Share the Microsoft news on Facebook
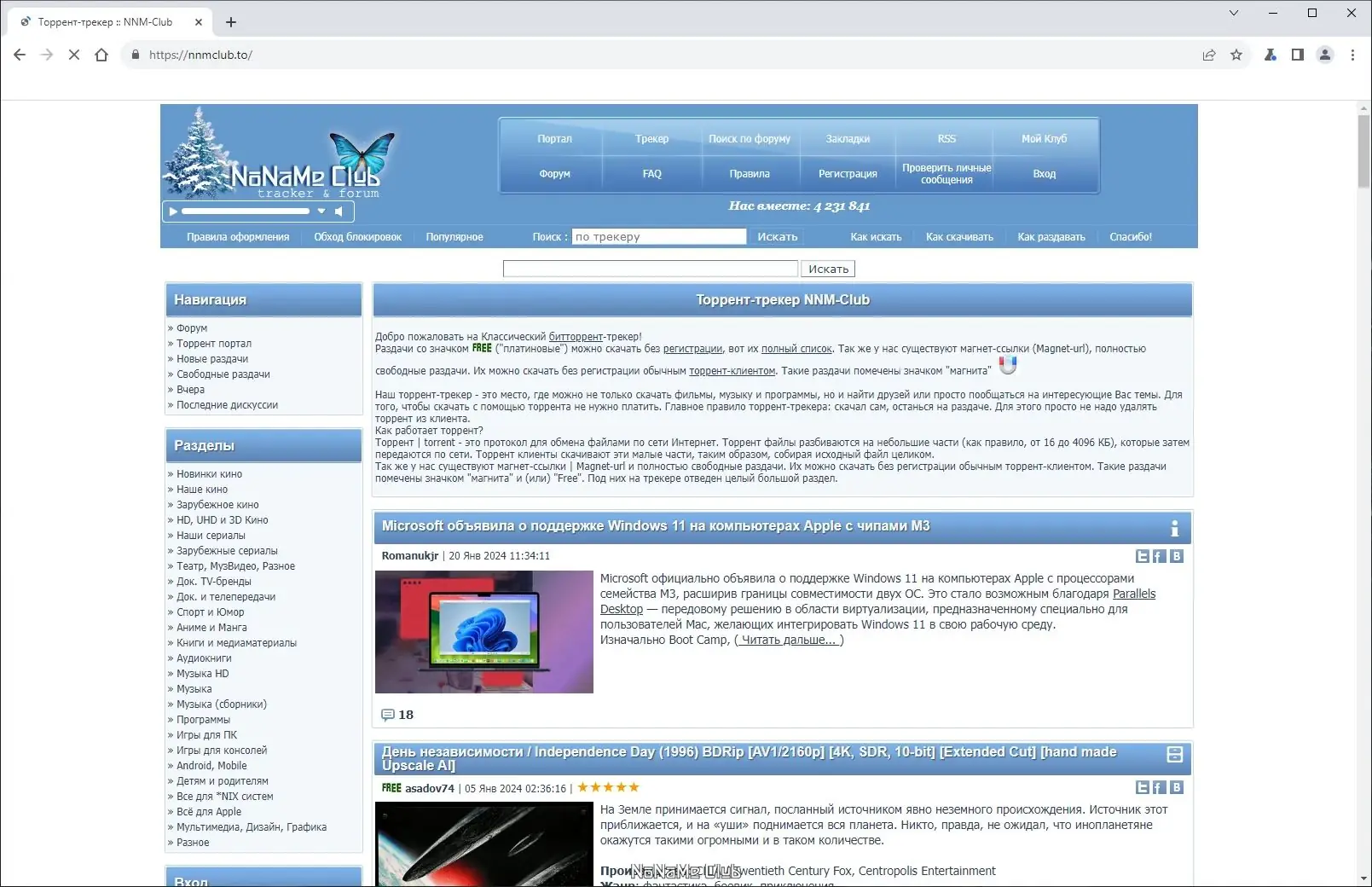Viewport: 1372px width, 887px height. [x=1158, y=556]
